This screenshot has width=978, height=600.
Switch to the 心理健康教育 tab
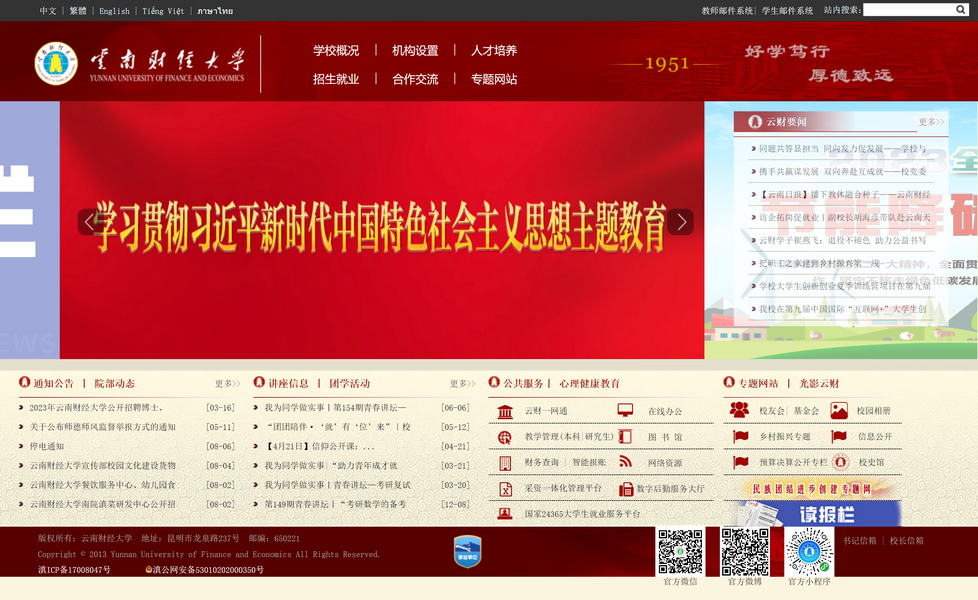coord(590,383)
